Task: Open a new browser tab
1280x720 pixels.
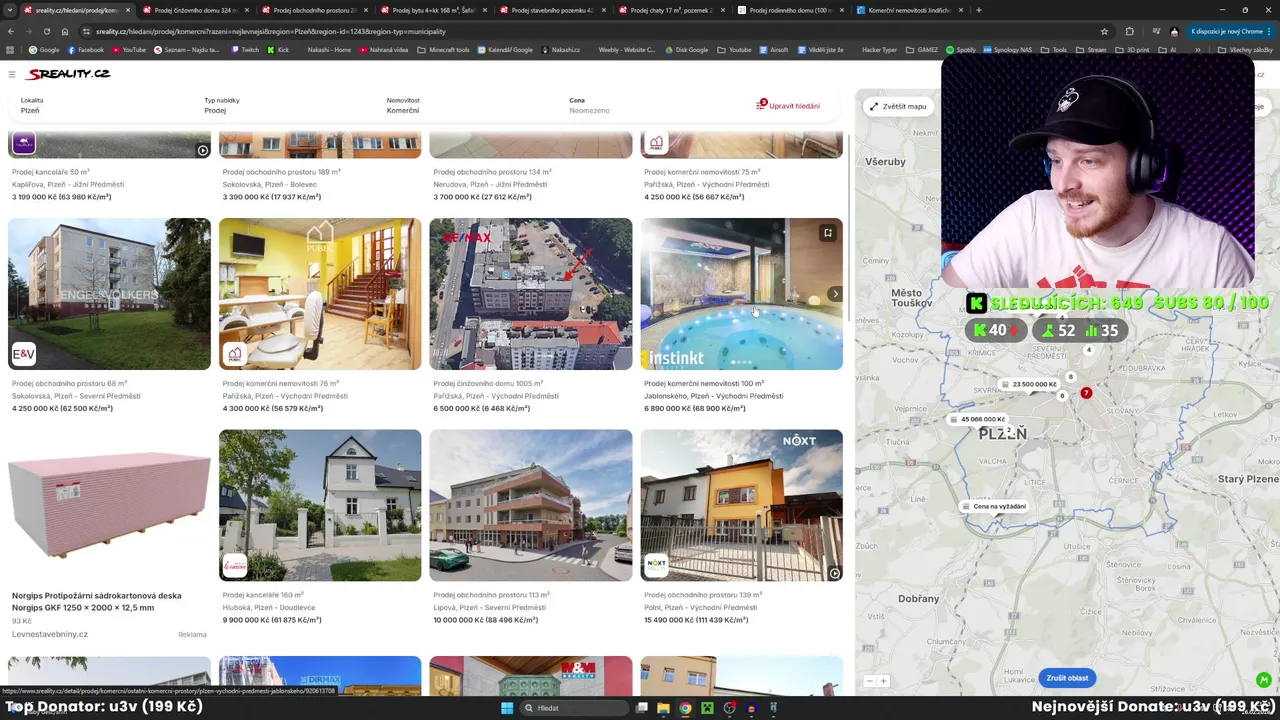Action: [x=978, y=10]
